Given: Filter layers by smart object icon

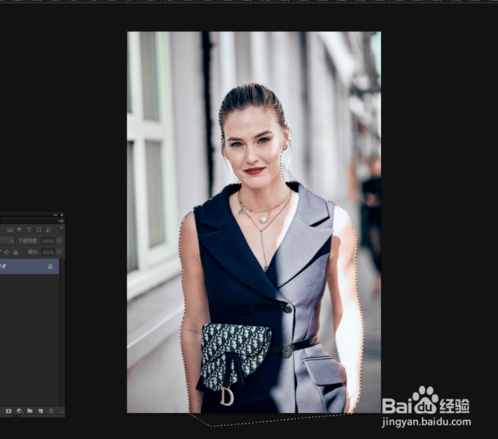Looking at the screenshot, I should point(48,230).
